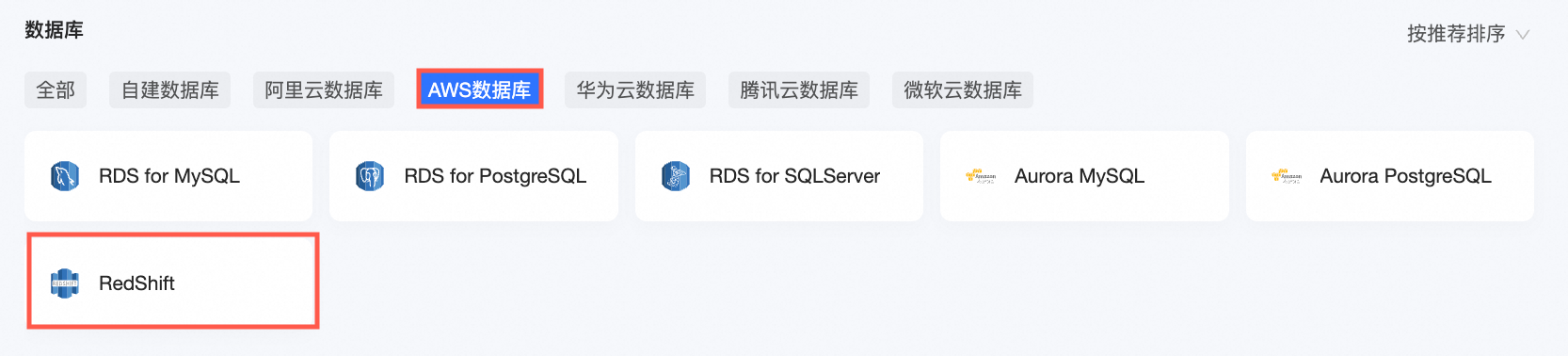
Task: Click the RDS for MySQL dolphin icon
Action: pyautogui.click(x=65, y=176)
